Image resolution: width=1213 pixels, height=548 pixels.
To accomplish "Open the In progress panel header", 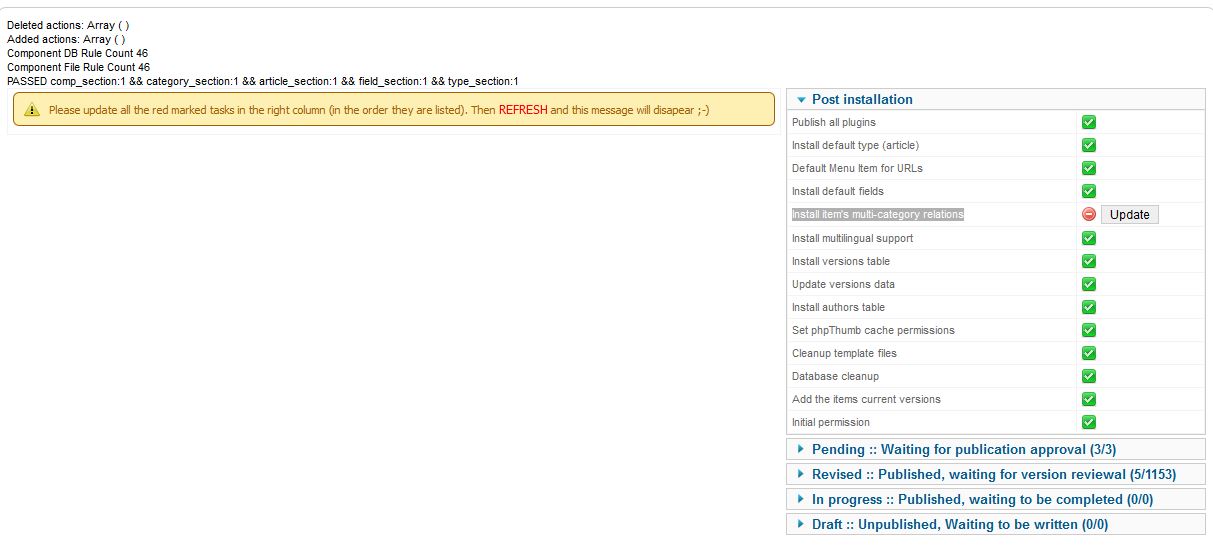I will pos(981,499).
